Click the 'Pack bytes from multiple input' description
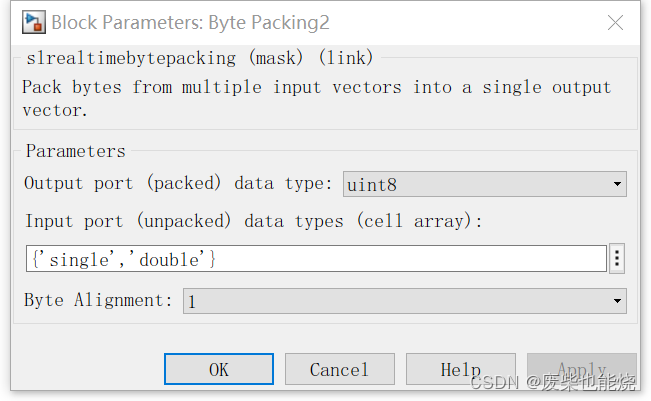Image resolution: width=651 pixels, height=401 pixels. point(316,87)
